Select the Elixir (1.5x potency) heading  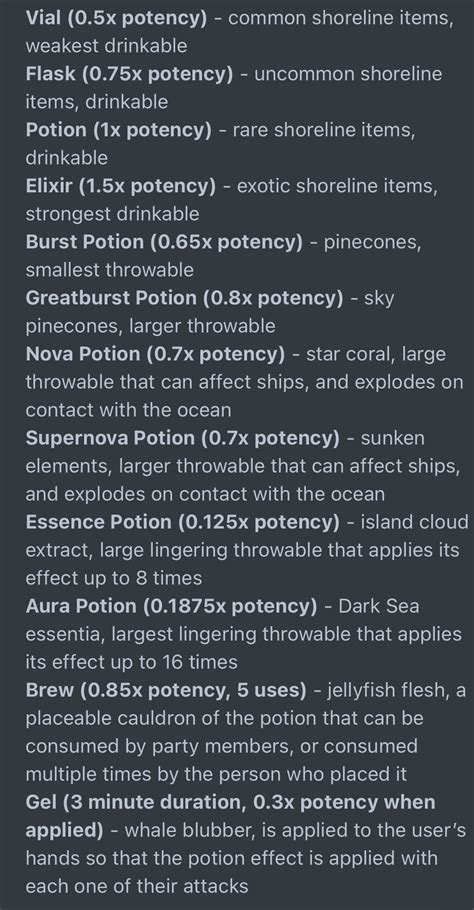(x=120, y=186)
